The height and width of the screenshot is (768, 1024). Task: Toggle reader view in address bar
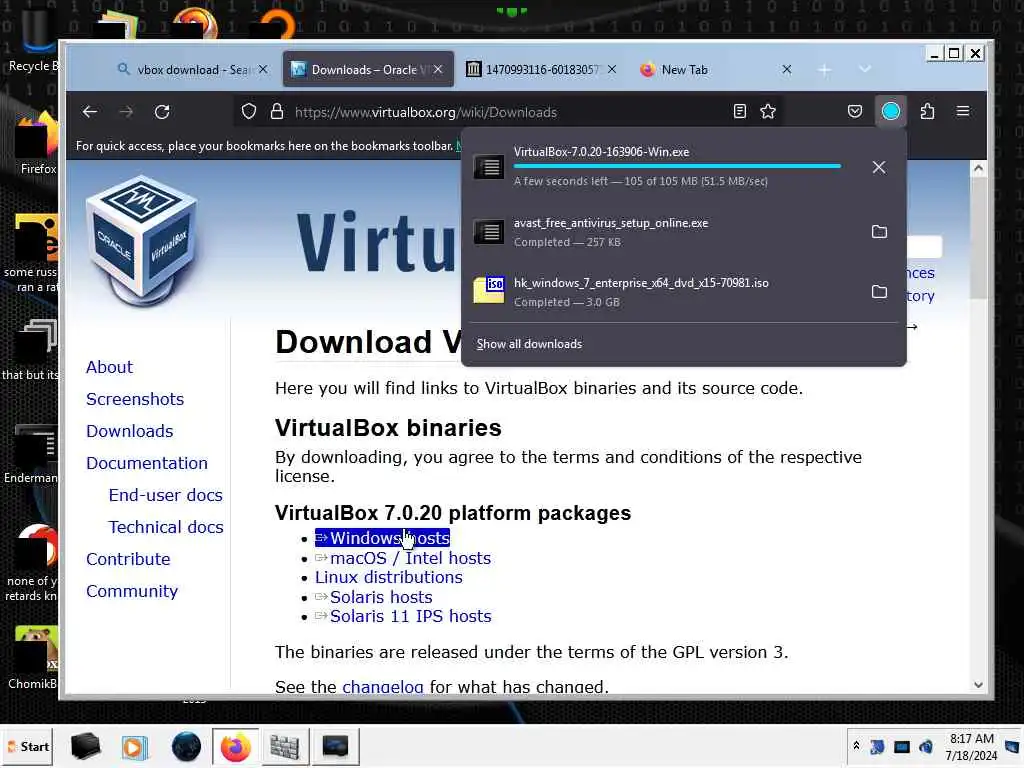[x=739, y=112]
